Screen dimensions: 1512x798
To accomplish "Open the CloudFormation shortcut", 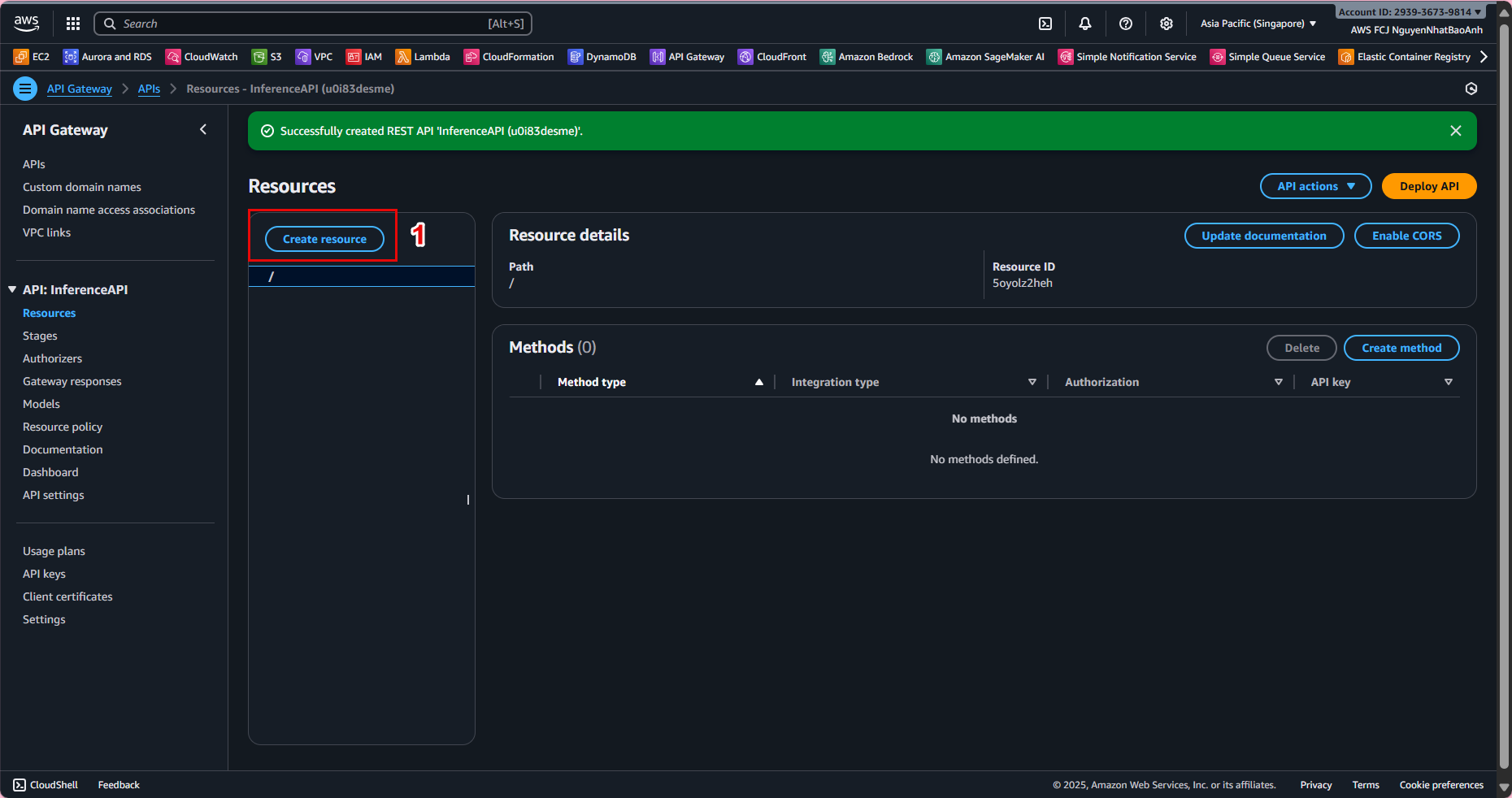I will tap(509, 57).
